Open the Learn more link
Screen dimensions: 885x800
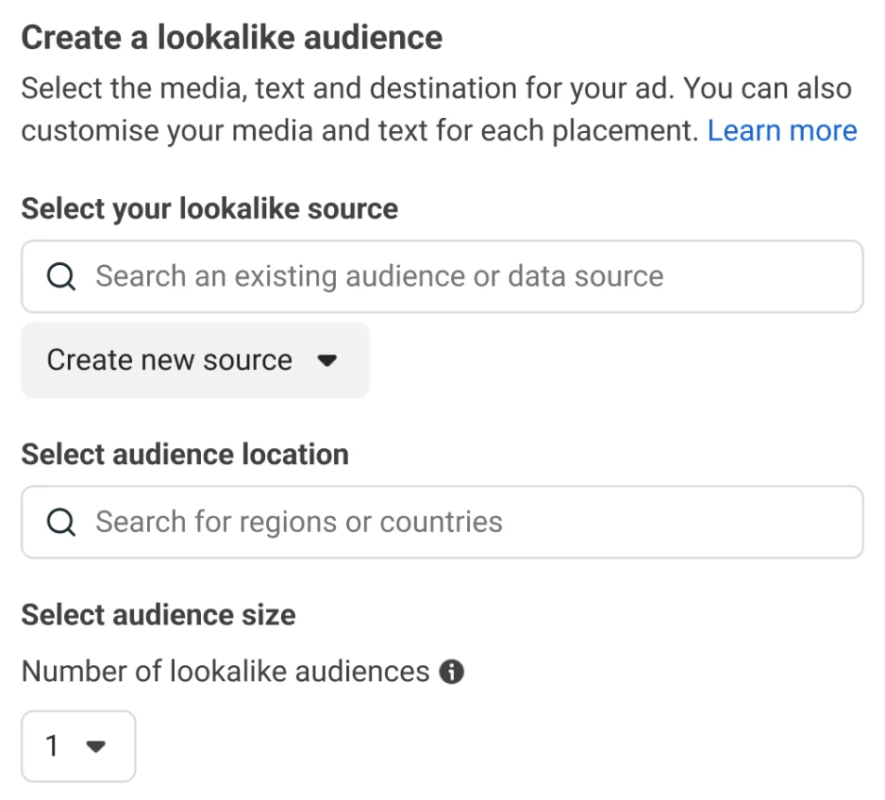coord(782,131)
